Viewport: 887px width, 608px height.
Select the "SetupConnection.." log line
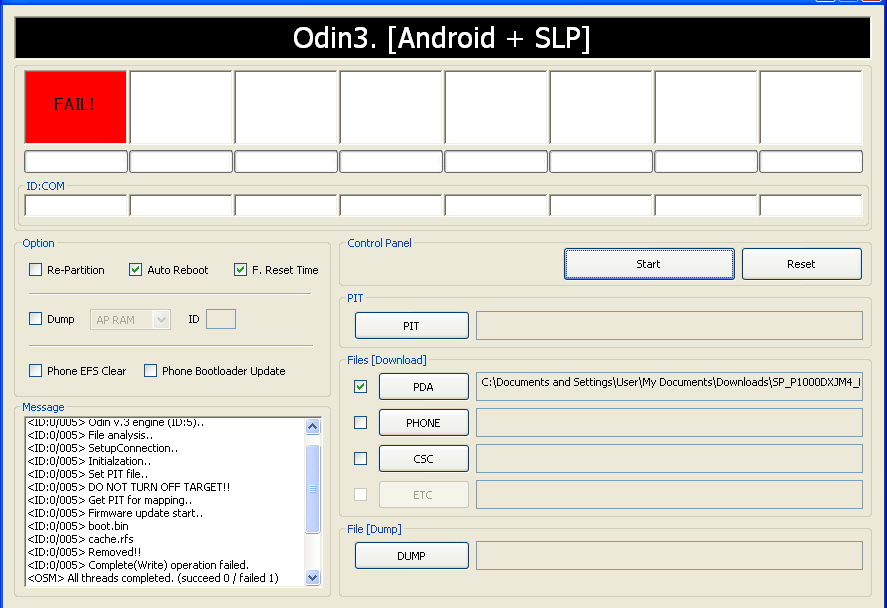(102, 448)
